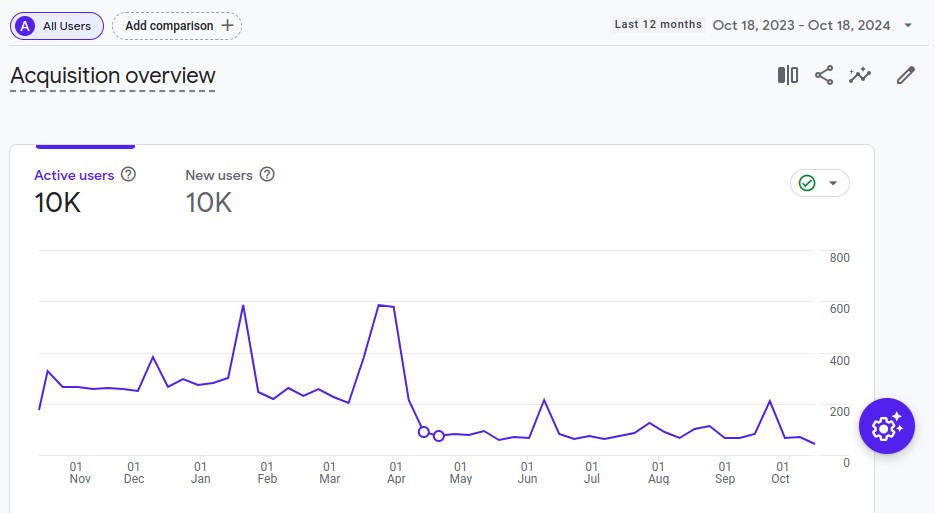This screenshot has height=513, width=935.
Task: Click help icon next to New users
Action: coord(267,175)
